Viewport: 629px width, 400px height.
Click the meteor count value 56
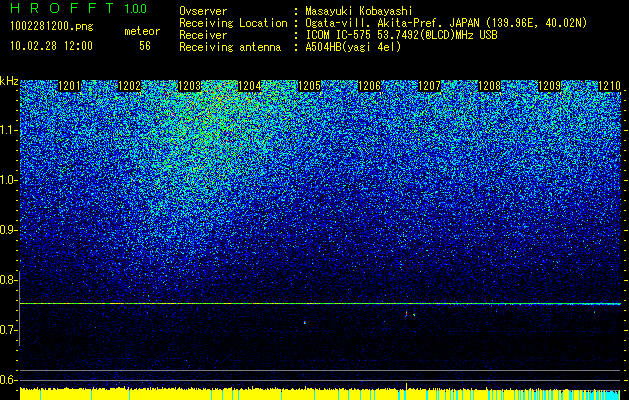tap(145, 46)
